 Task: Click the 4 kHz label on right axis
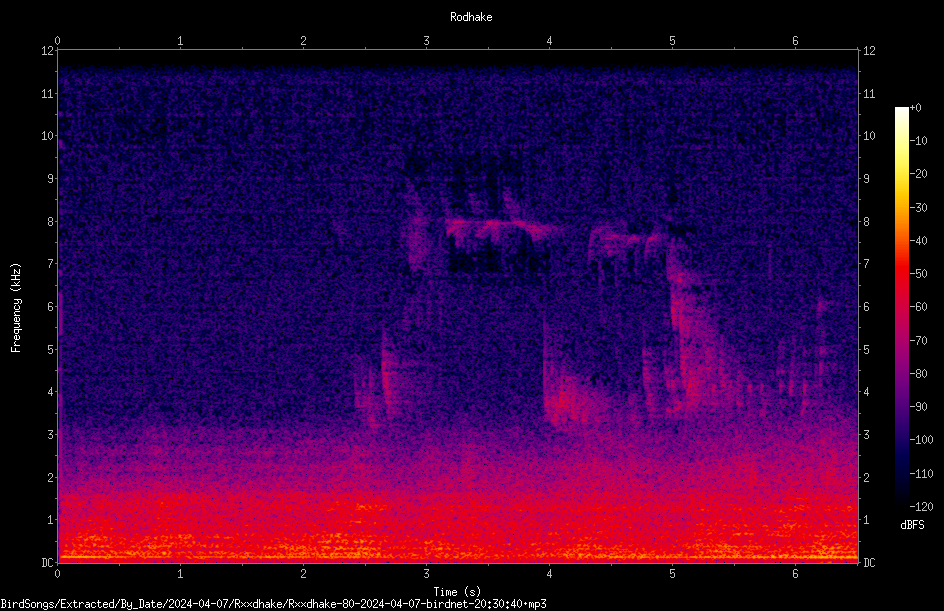click(866, 392)
